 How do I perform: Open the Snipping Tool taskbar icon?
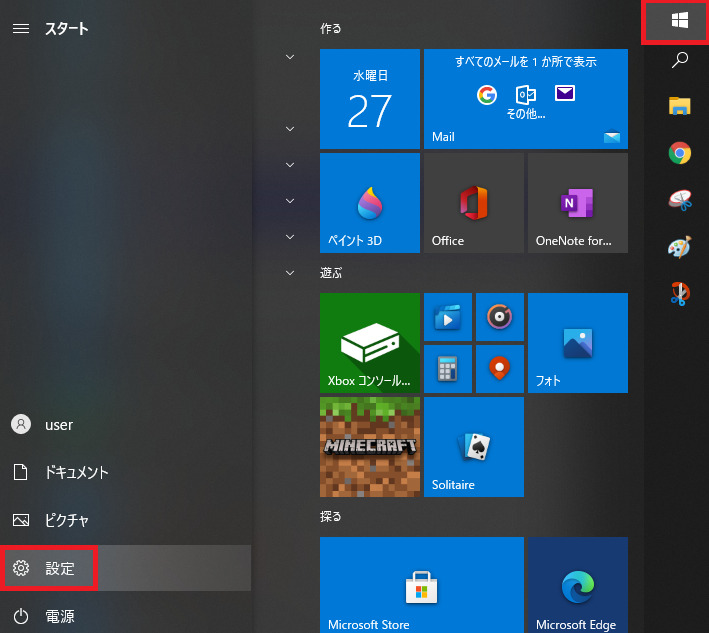[x=680, y=200]
